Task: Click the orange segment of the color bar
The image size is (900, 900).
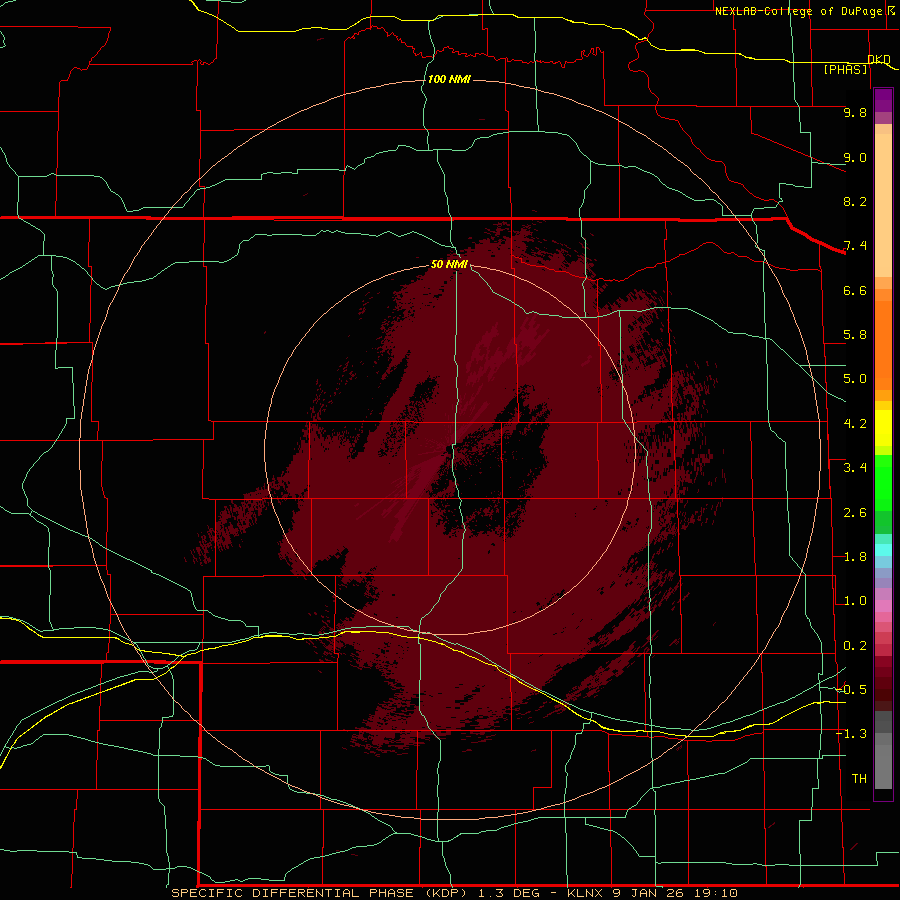Action: pos(883,344)
